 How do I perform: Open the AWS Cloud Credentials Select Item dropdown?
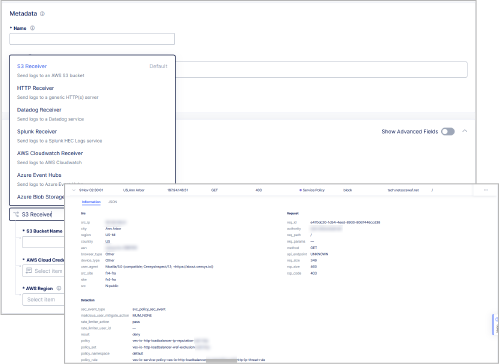(43, 271)
